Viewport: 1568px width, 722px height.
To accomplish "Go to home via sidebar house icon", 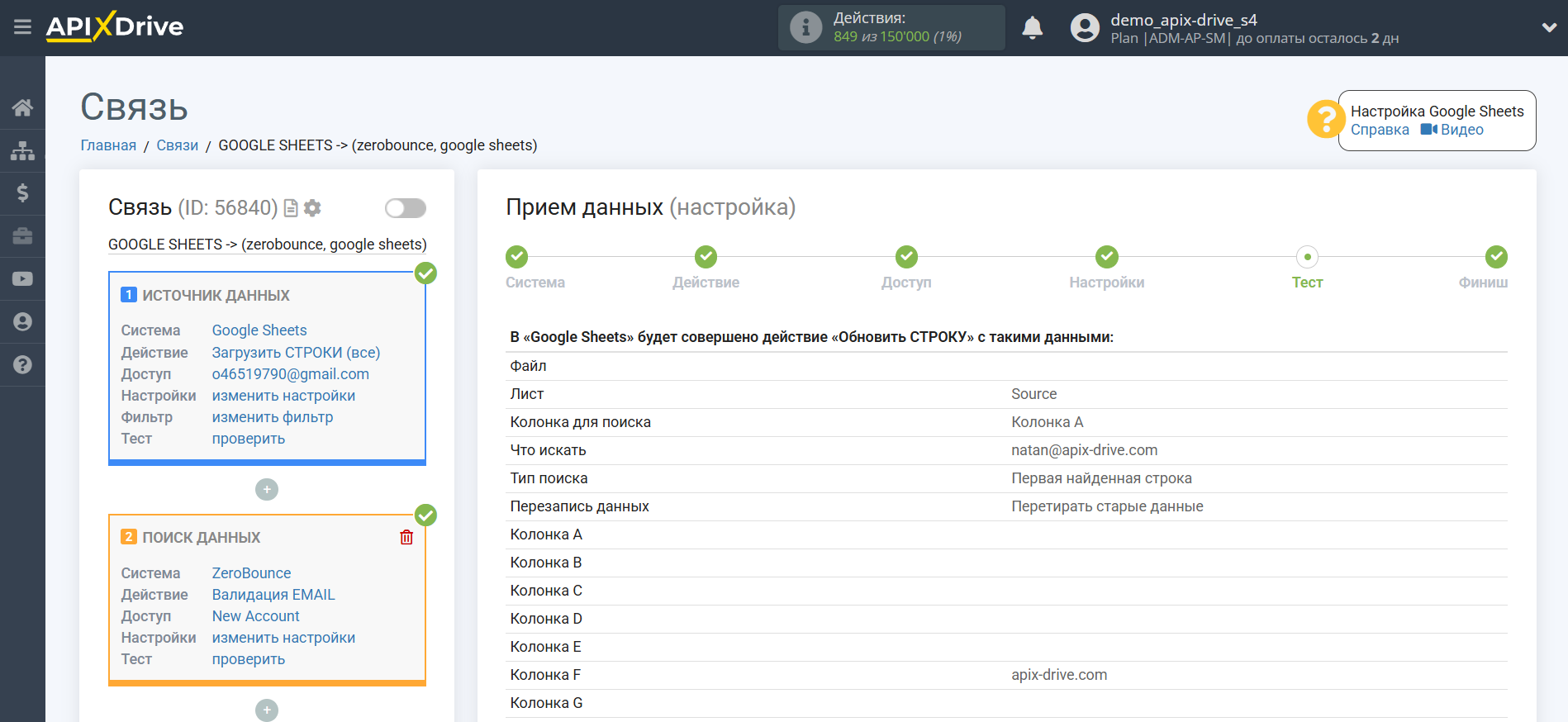I will coord(22,107).
